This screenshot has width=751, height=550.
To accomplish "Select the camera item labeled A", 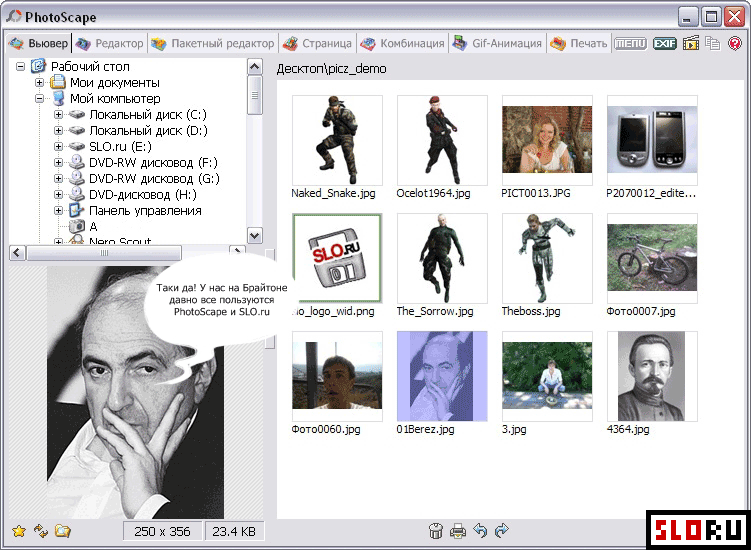I will 93,226.
